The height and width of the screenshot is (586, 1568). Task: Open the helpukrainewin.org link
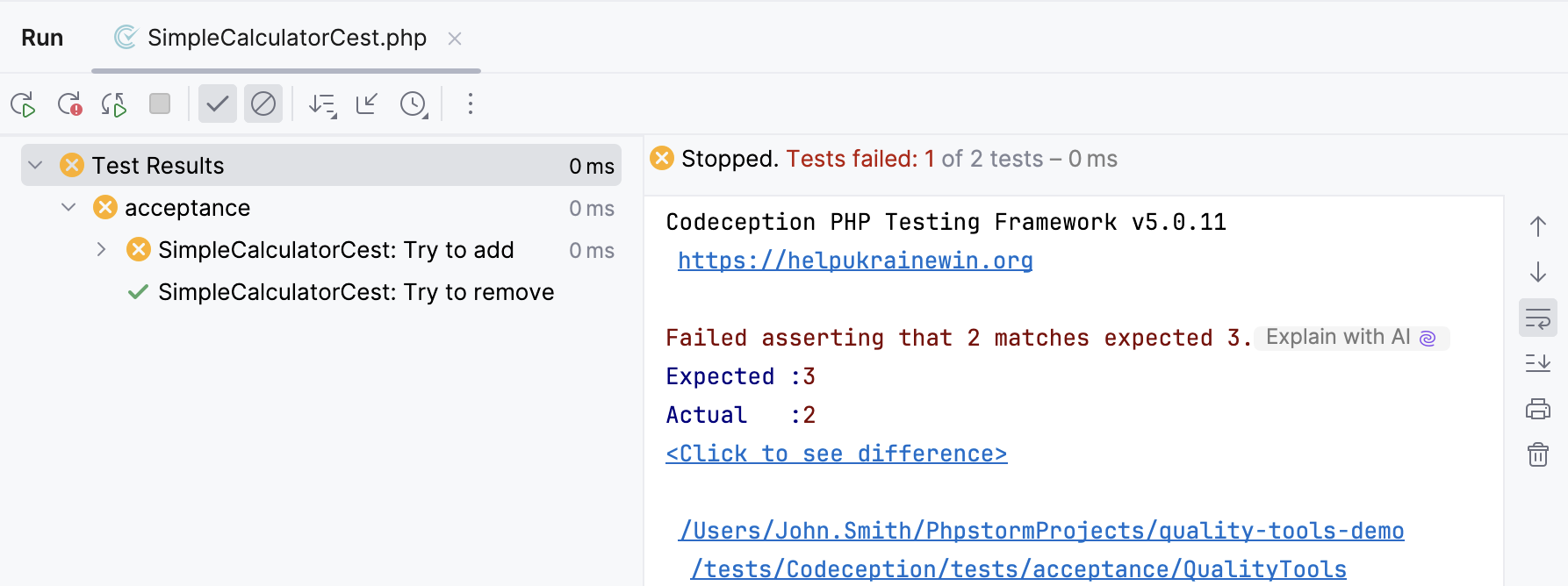(x=854, y=260)
